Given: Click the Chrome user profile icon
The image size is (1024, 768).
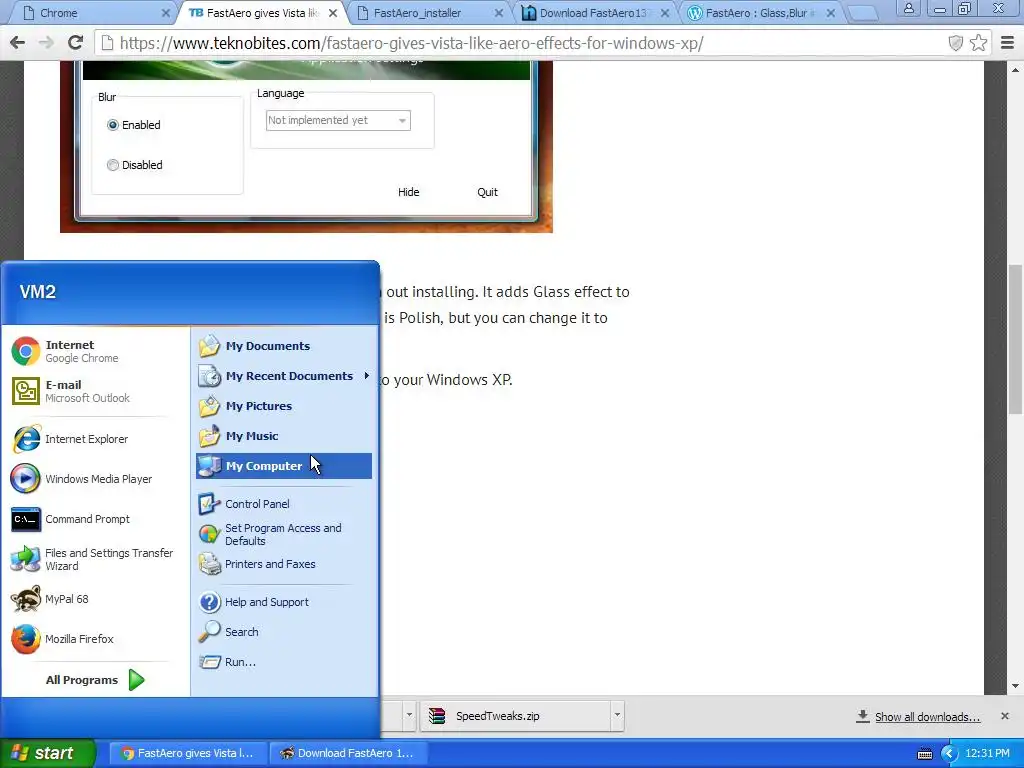Looking at the screenshot, I should tap(908, 8).
